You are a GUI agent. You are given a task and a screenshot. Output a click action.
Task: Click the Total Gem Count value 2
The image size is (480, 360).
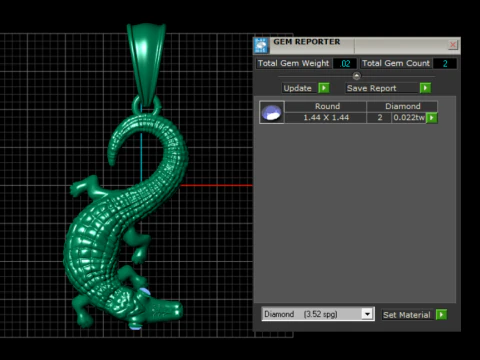pos(445,63)
